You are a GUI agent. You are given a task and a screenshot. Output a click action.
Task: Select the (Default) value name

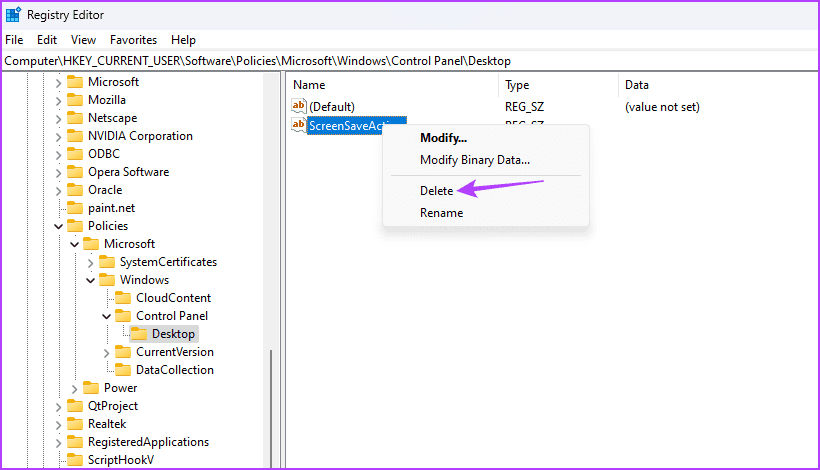[332, 107]
